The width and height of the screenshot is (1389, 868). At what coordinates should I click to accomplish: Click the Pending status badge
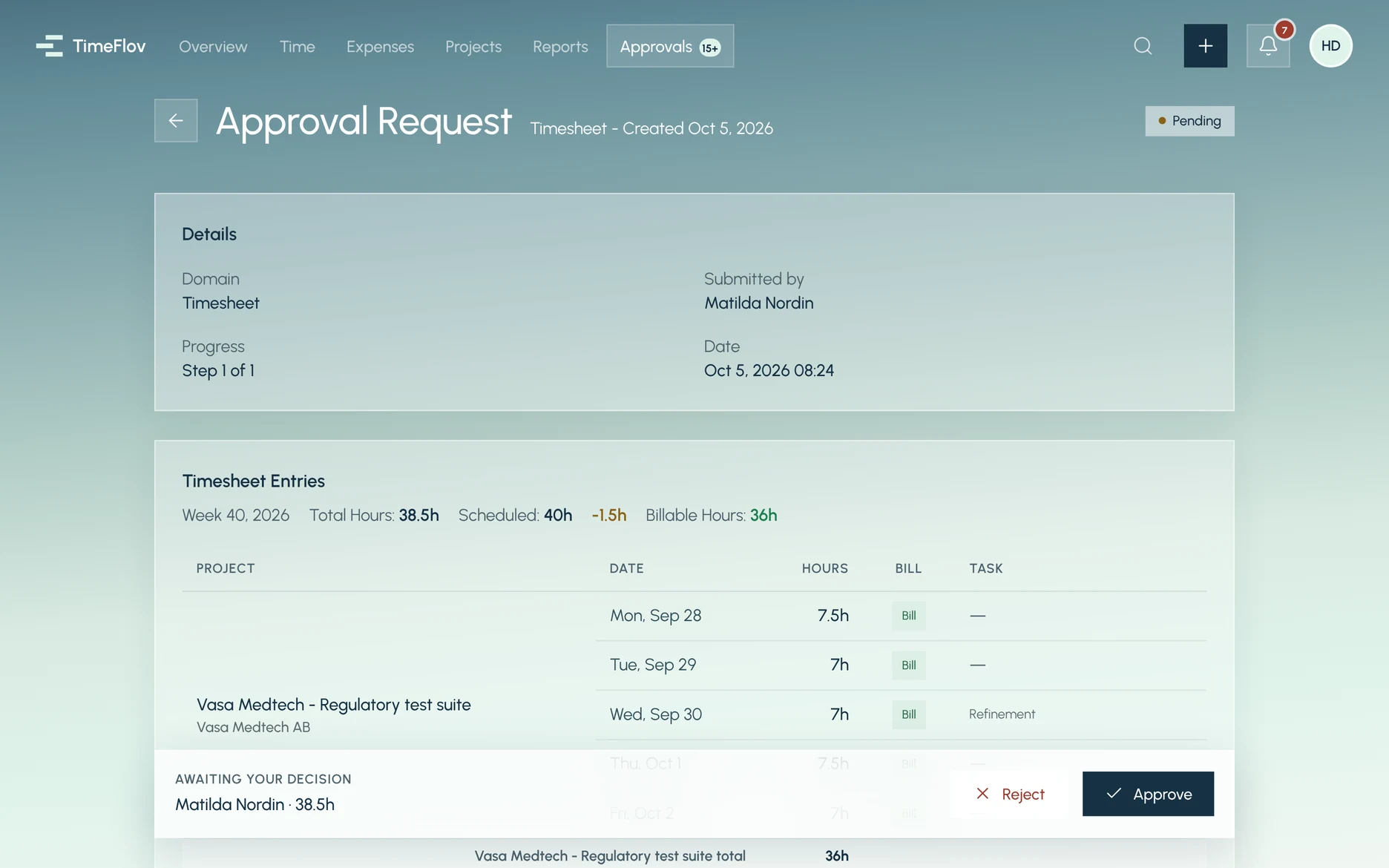click(x=1189, y=121)
